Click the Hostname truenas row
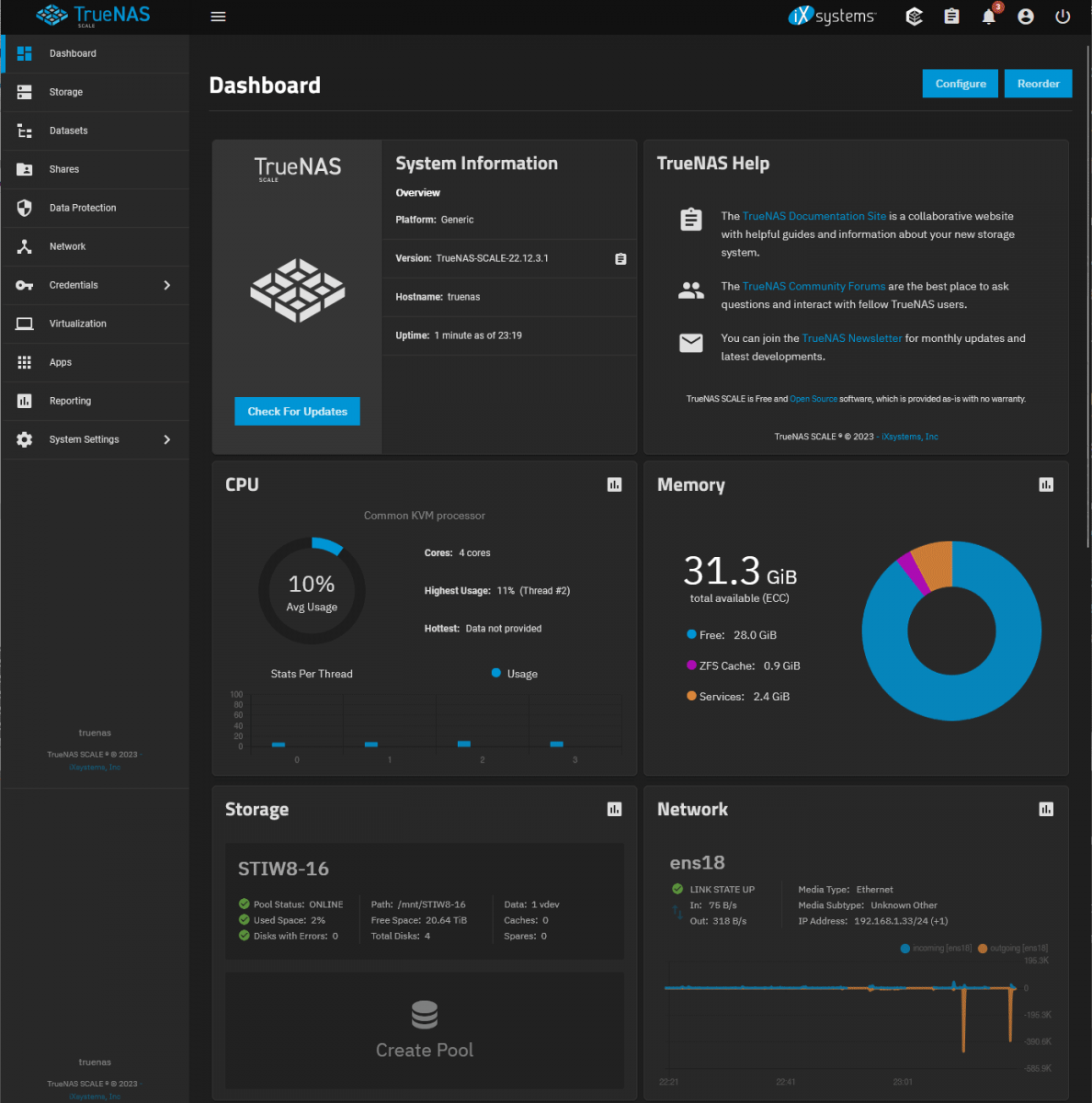Image resolution: width=1092 pixels, height=1103 pixels. [509, 297]
